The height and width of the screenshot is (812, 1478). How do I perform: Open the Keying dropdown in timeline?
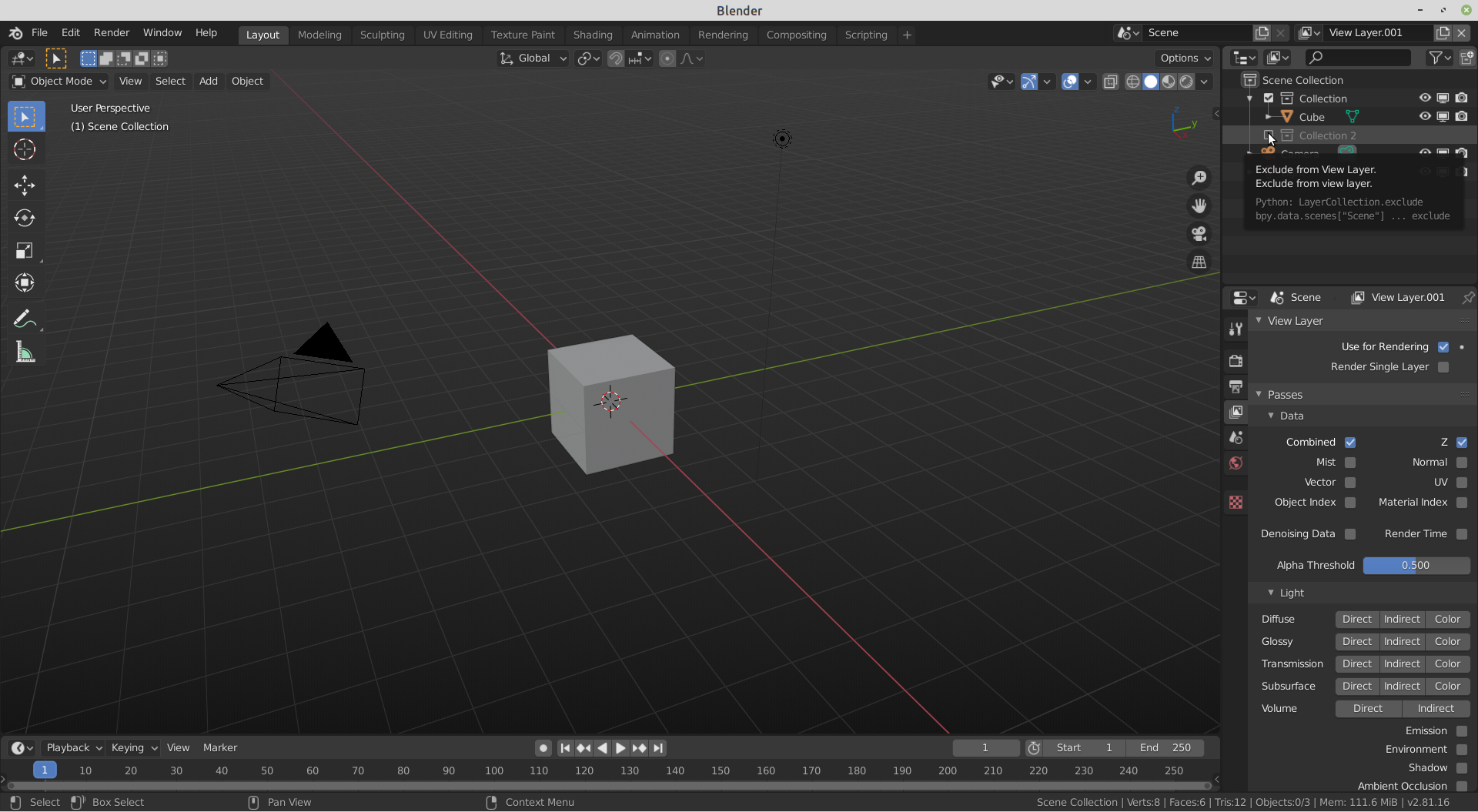[133, 748]
